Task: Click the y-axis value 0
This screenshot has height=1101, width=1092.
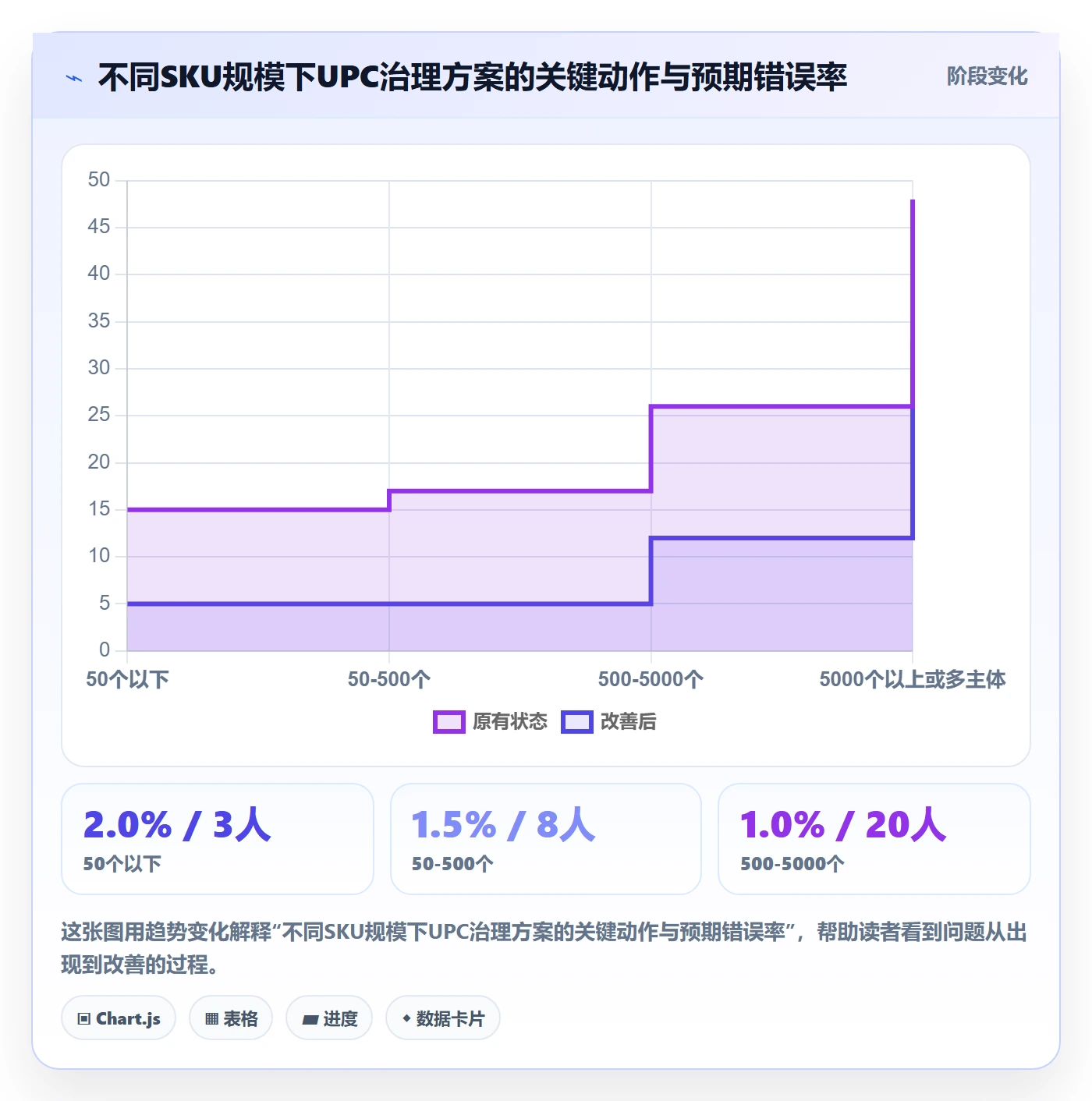Action: tap(105, 650)
